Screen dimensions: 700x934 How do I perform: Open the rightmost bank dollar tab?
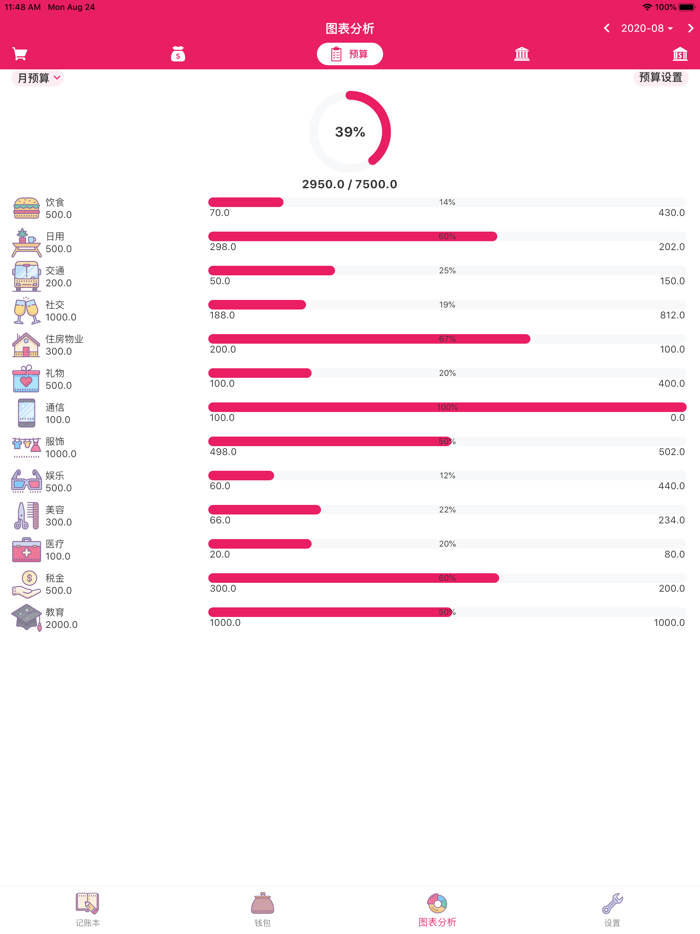coord(680,54)
